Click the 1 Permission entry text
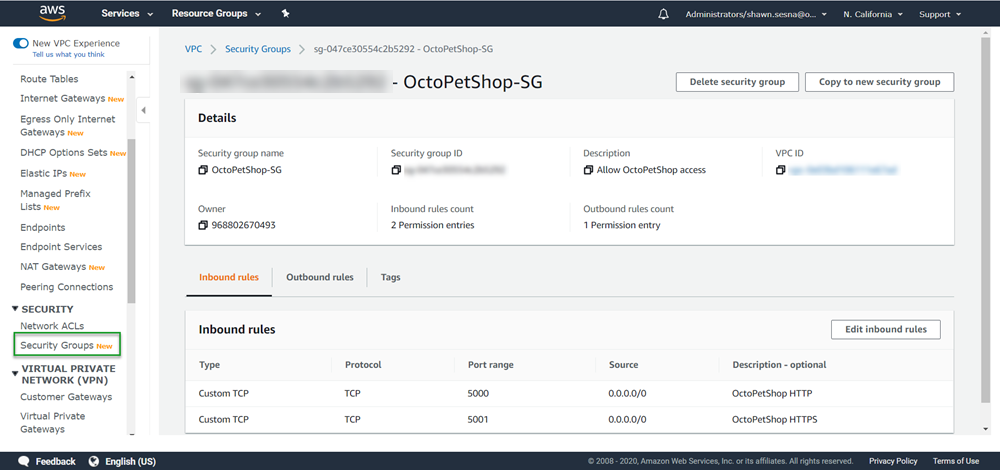 (x=622, y=225)
